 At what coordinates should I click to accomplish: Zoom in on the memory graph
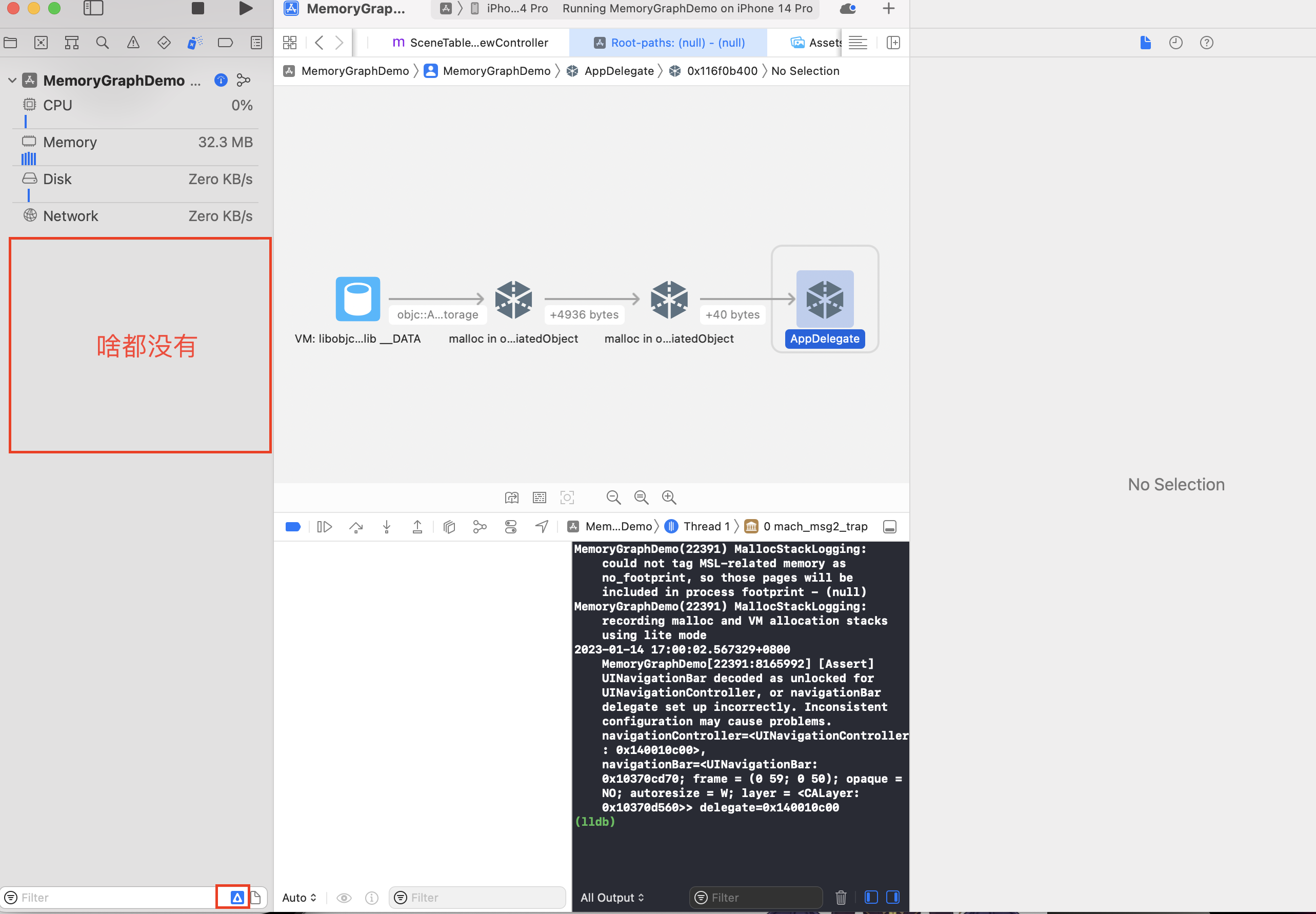click(x=669, y=498)
